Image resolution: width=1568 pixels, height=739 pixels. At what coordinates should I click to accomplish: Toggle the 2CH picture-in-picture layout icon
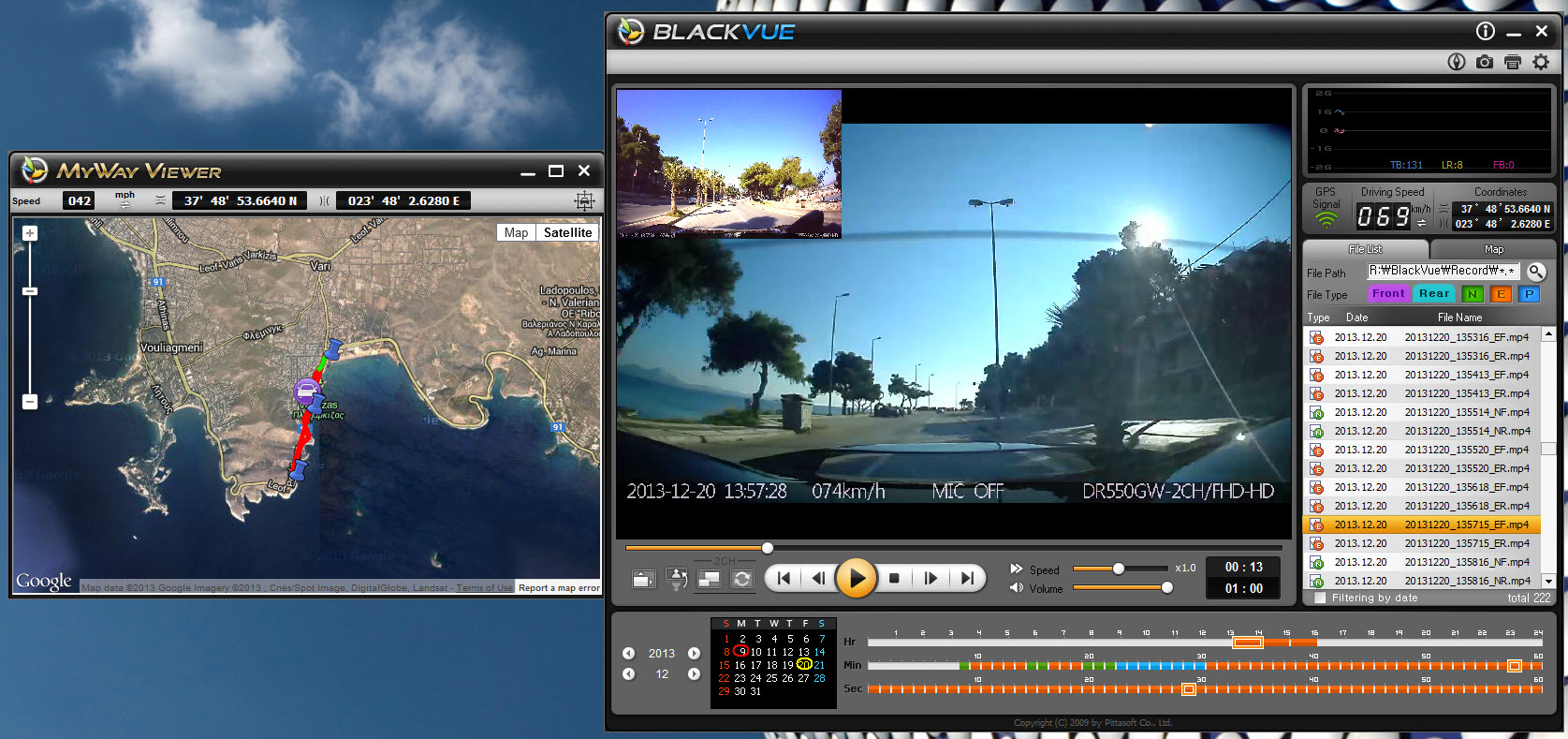[710, 579]
